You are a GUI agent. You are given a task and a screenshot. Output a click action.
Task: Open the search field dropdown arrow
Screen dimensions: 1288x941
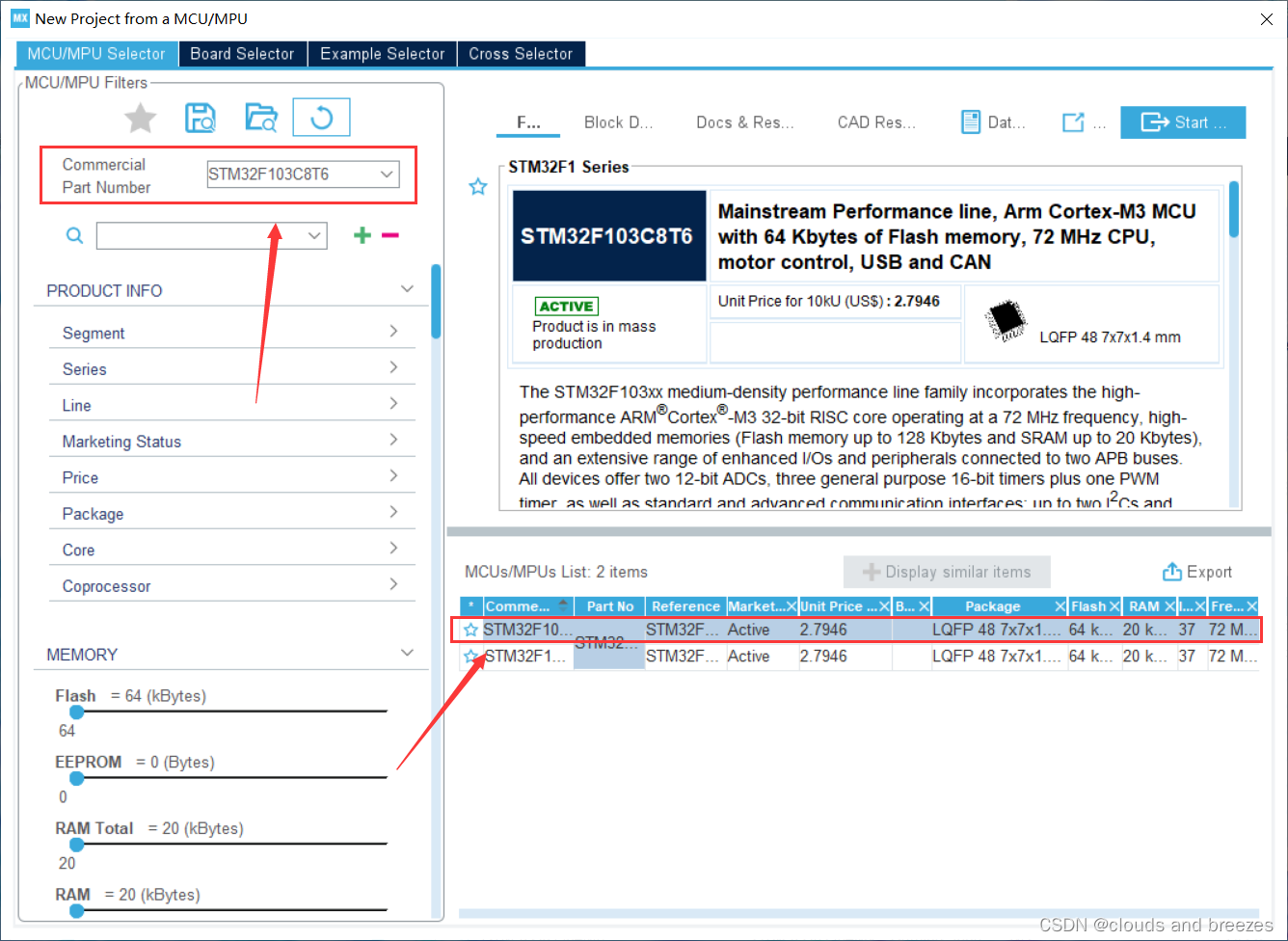(314, 235)
